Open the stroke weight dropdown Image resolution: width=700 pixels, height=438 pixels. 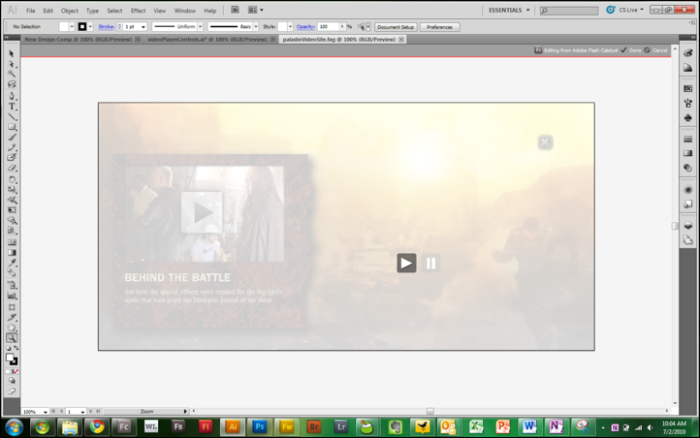[x=143, y=27]
